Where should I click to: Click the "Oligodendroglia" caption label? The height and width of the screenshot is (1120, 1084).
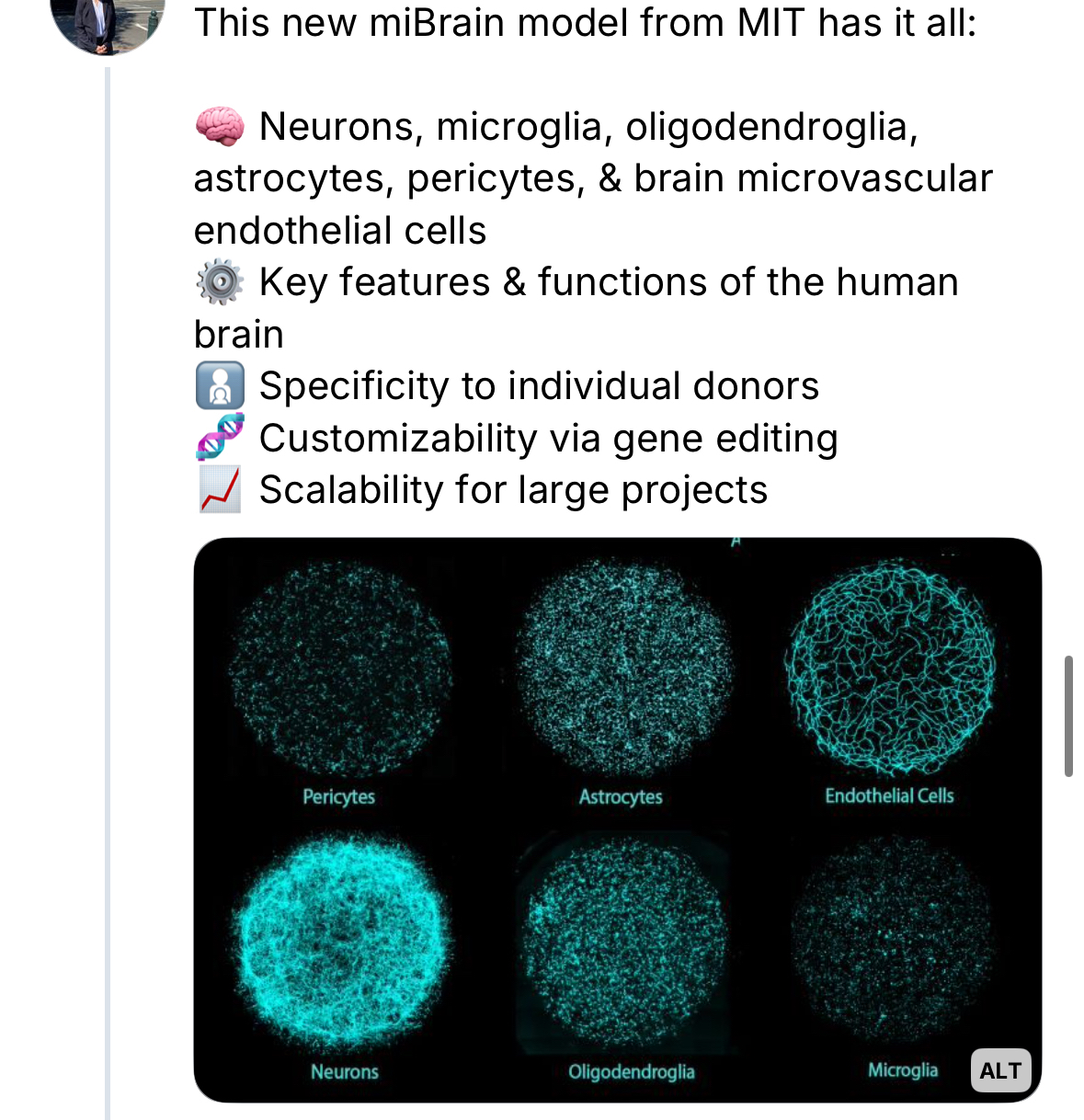coord(632,1071)
